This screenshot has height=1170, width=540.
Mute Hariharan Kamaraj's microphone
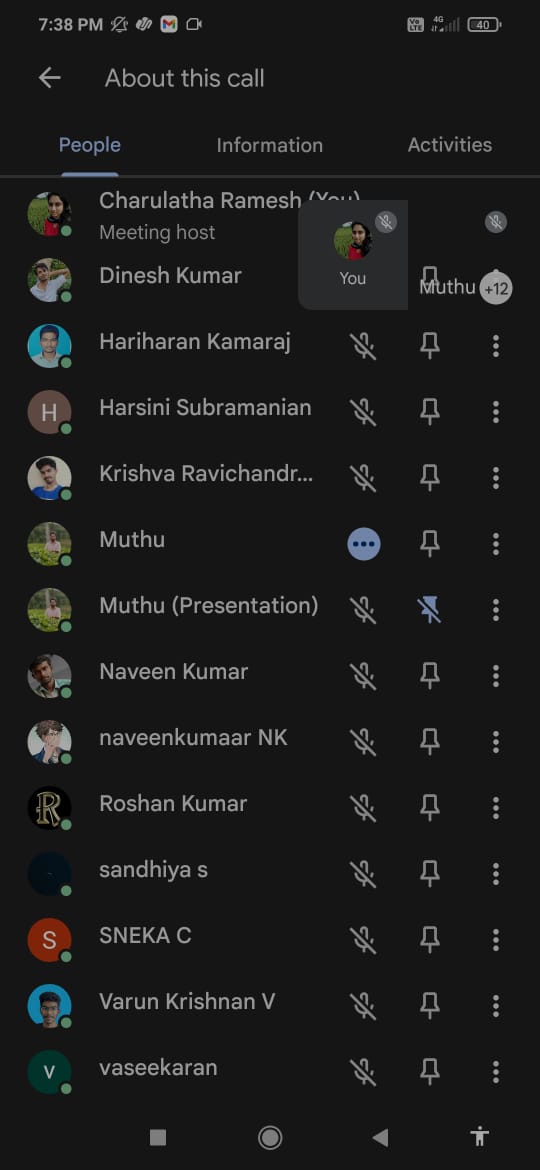pos(363,345)
